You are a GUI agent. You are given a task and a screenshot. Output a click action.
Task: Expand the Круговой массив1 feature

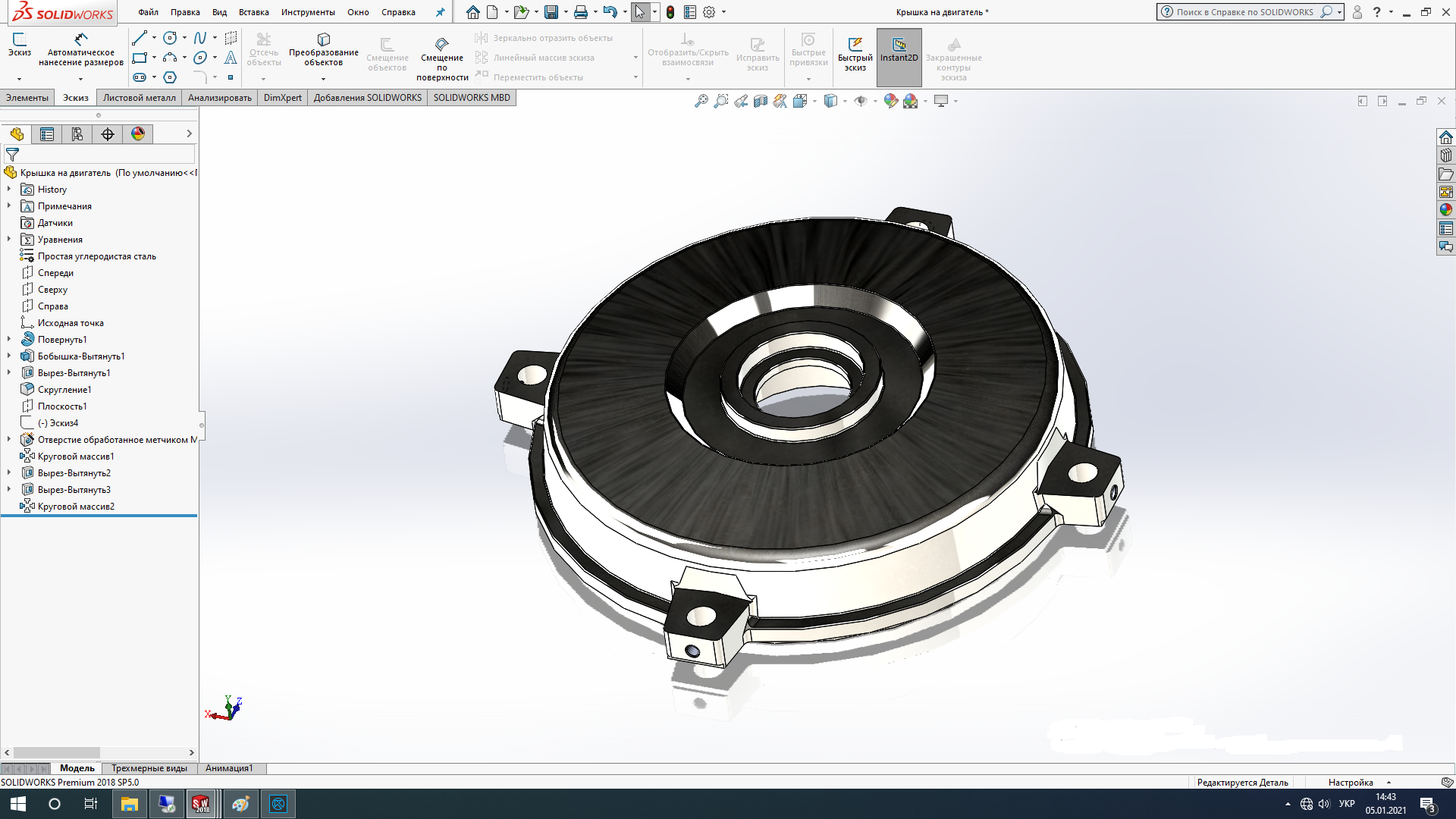tap(10, 456)
